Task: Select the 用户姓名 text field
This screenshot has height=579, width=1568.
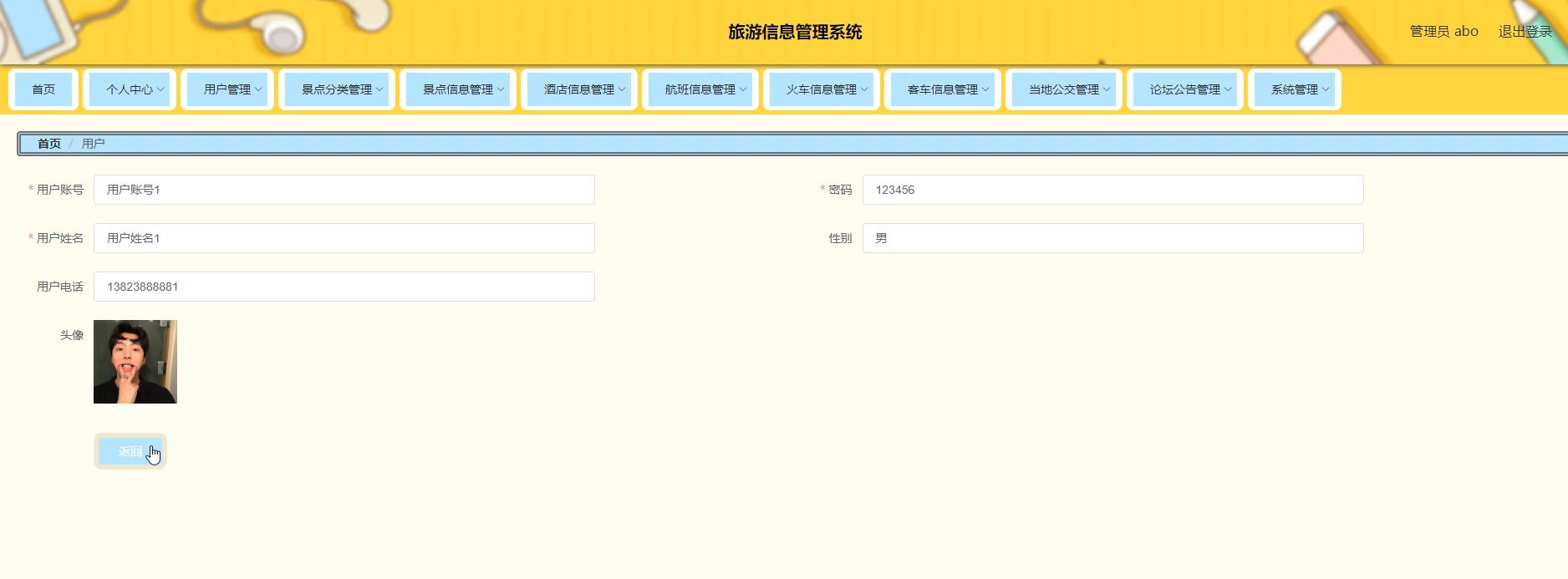Action: coord(344,238)
